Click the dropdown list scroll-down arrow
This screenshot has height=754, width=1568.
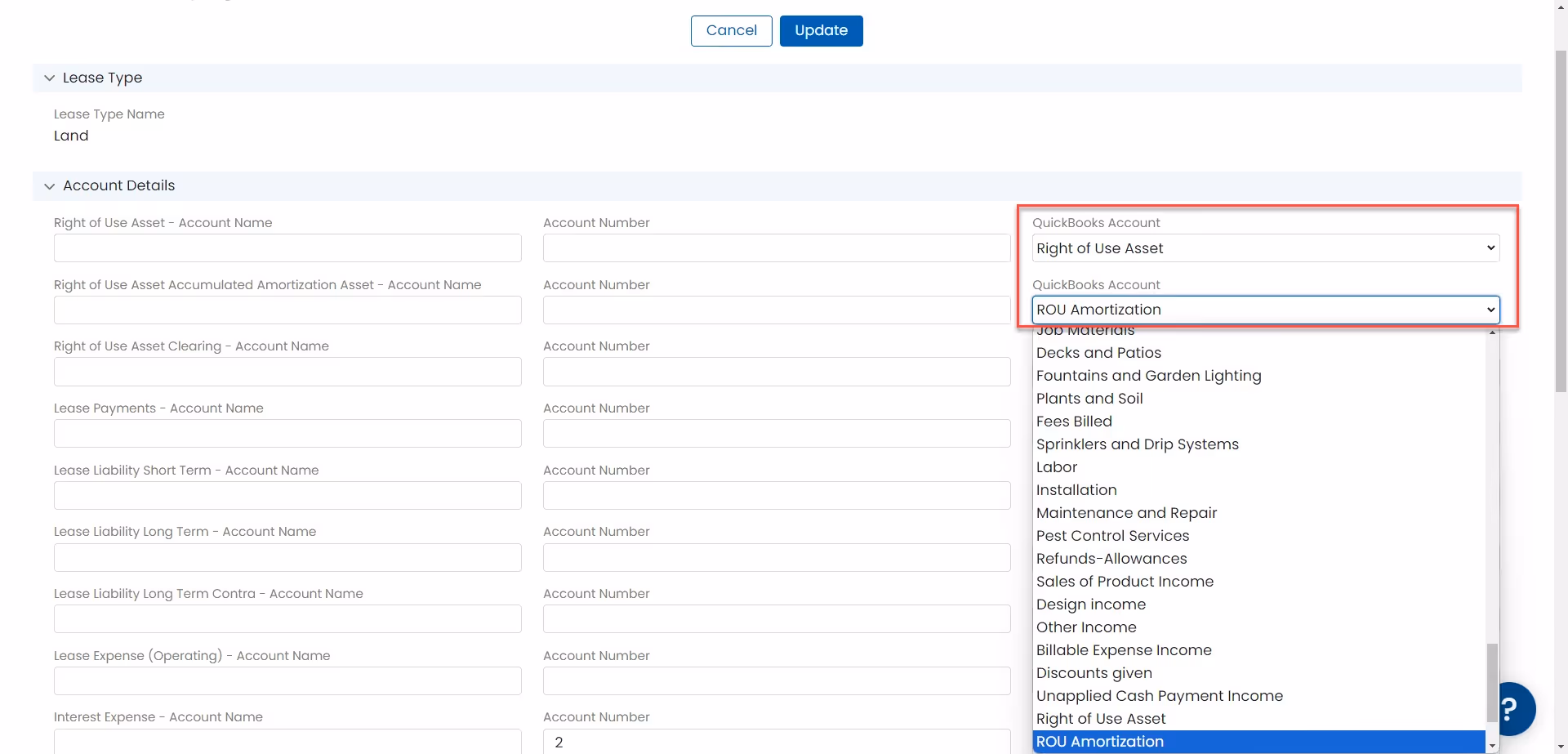(1493, 746)
